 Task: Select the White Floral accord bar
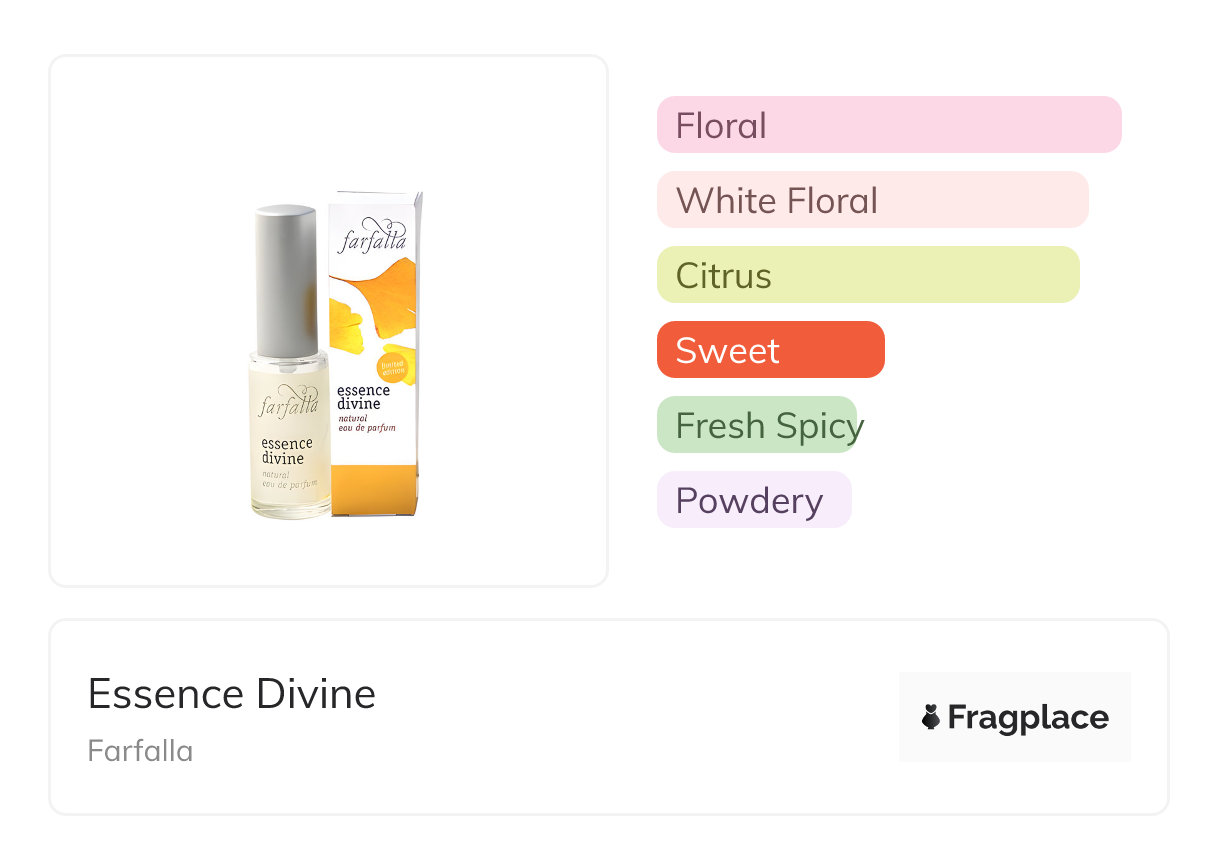pyautogui.click(x=872, y=200)
